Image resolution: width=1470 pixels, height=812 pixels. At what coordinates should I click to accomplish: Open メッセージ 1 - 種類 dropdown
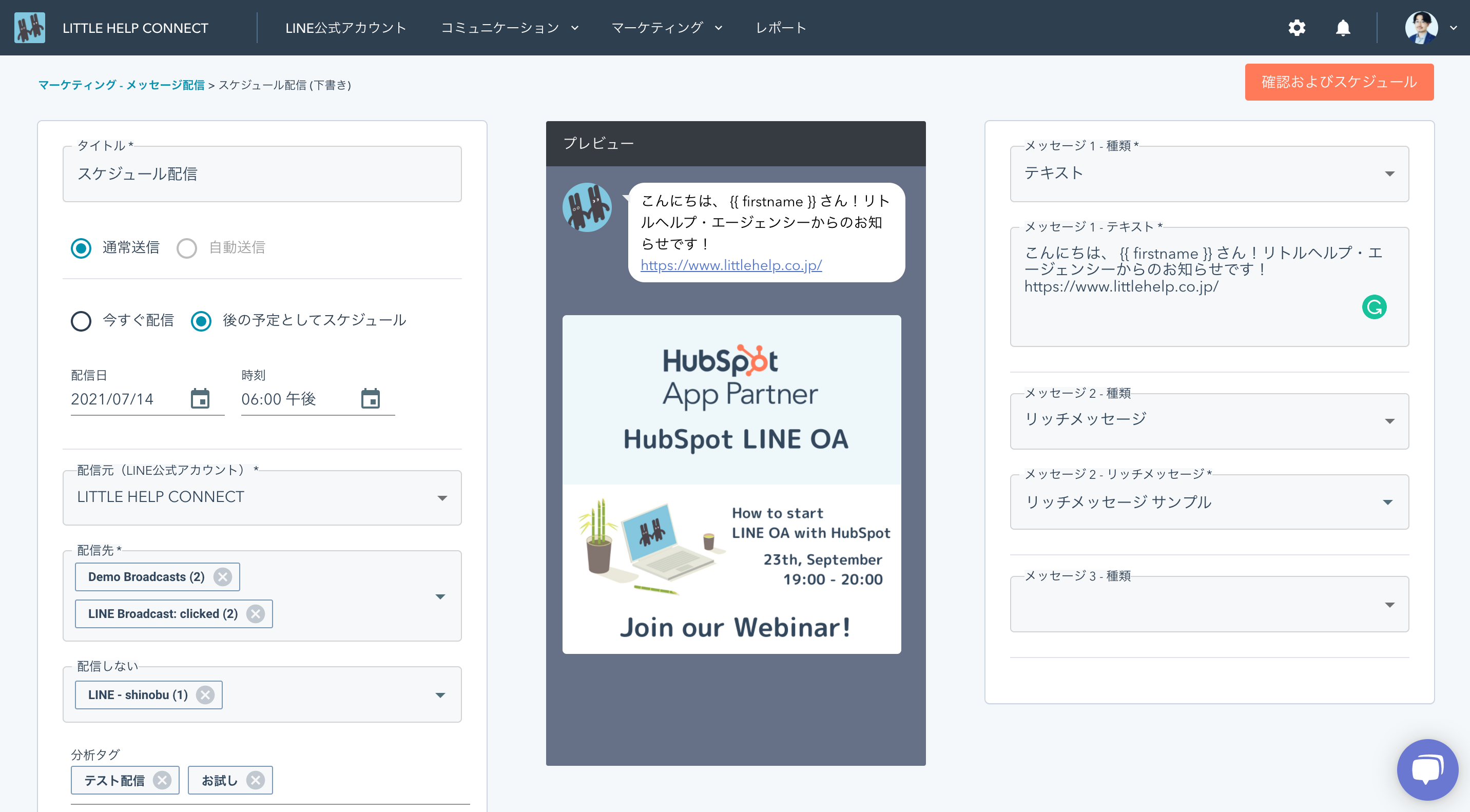pyautogui.click(x=1209, y=173)
